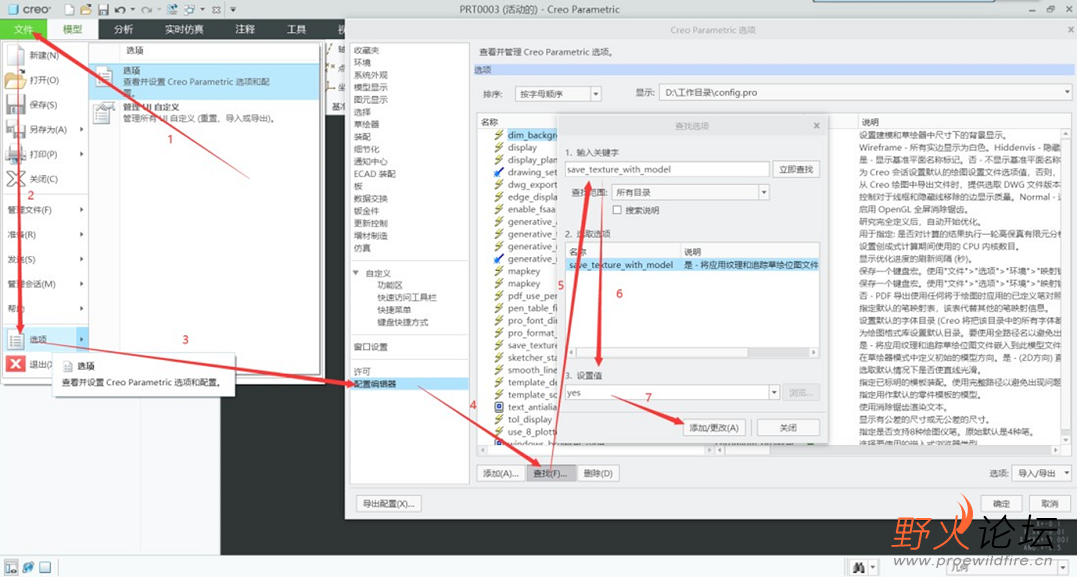The height and width of the screenshot is (577, 1077).
Task: Click the 确定 button
Action: 1001,504
